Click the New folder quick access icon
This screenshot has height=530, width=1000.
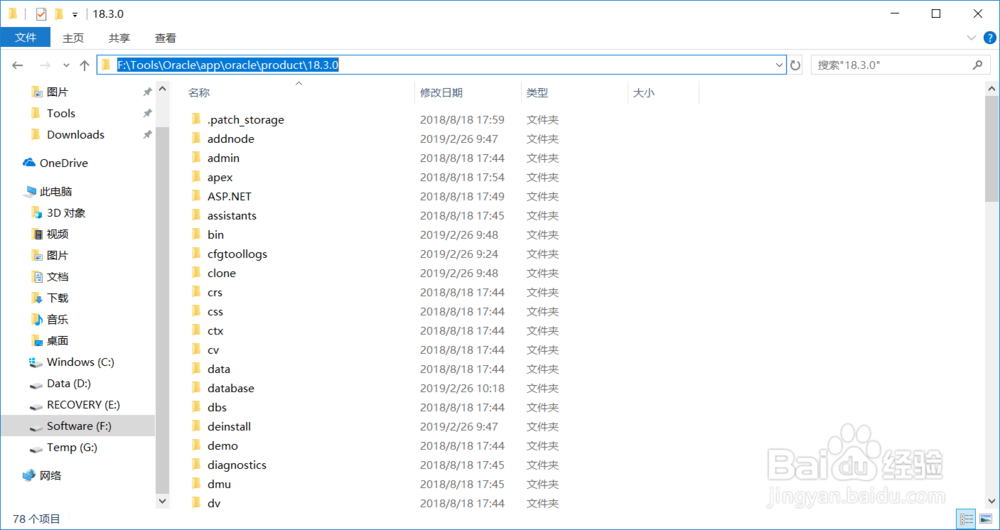pos(59,13)
